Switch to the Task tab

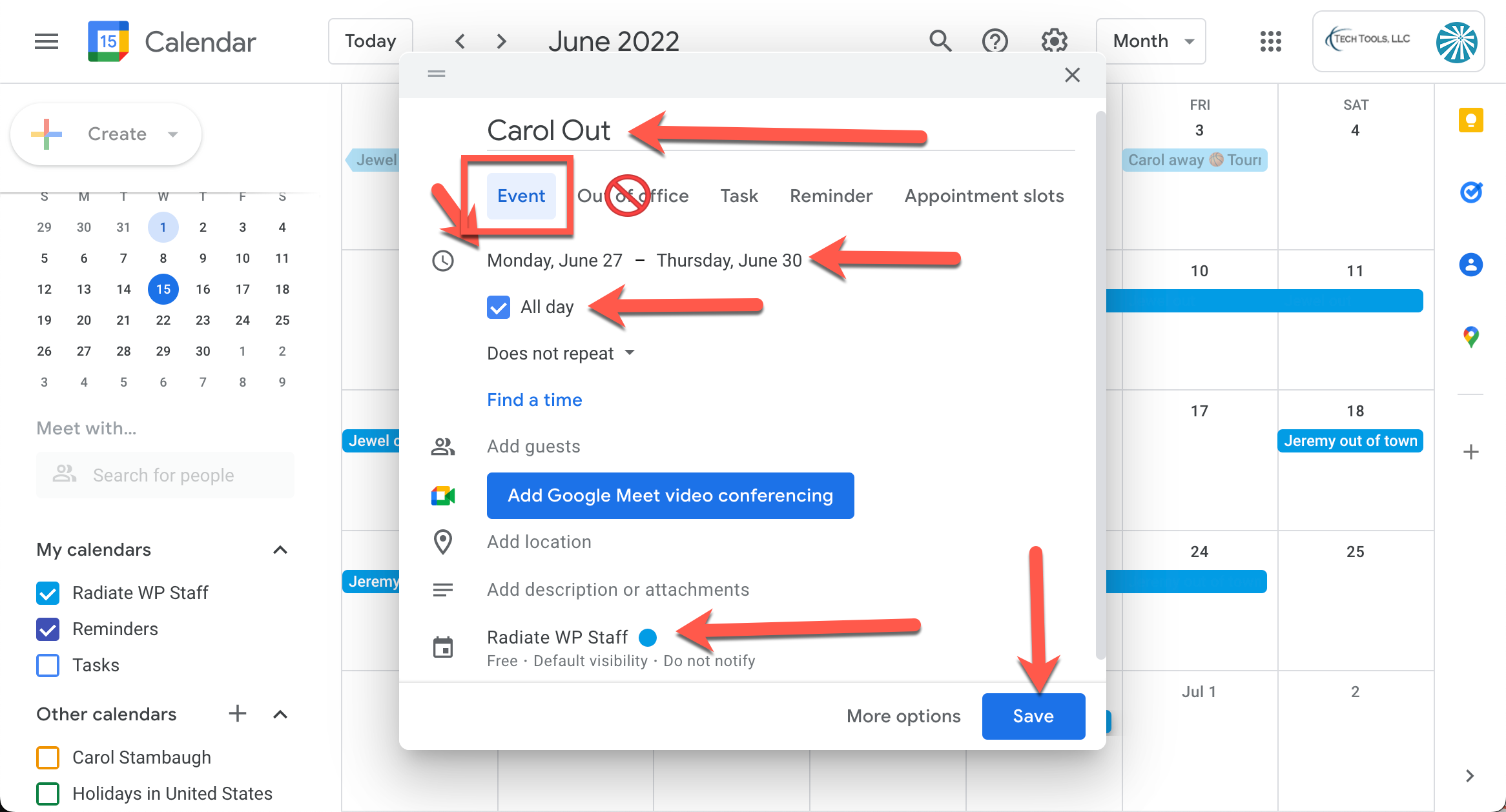pyautogui.click(x=739, y=196)
